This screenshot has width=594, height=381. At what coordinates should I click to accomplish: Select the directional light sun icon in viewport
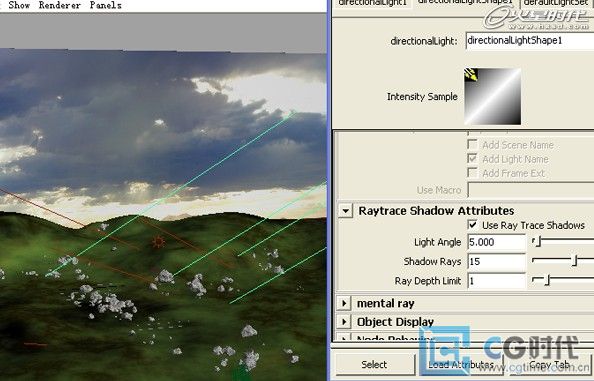[158, 242]
